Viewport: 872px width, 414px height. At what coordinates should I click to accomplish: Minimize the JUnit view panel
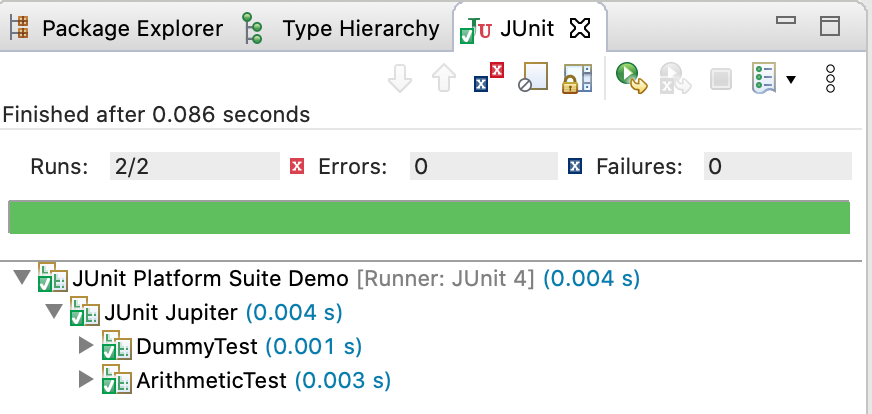(786, 21)
